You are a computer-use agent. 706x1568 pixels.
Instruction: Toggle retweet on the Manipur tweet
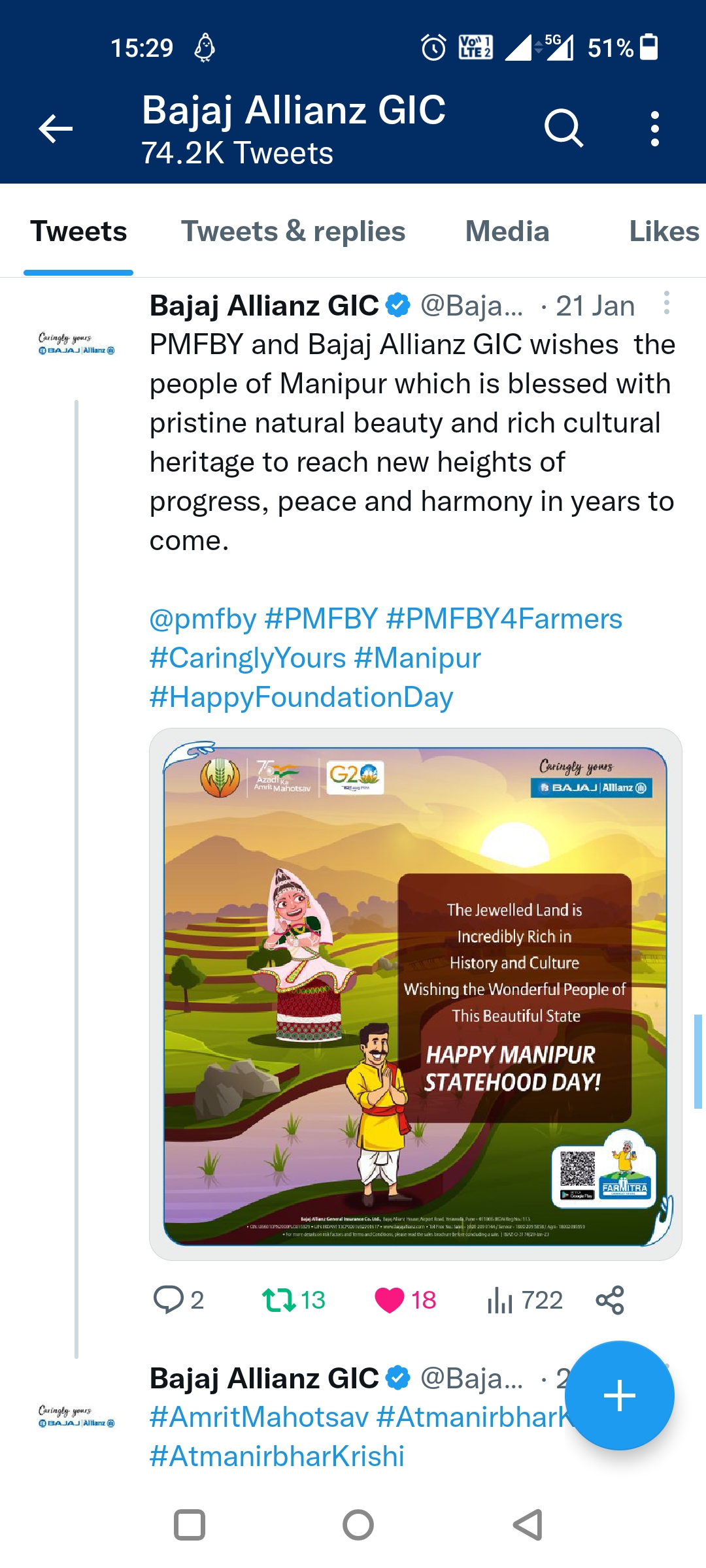280,1299
